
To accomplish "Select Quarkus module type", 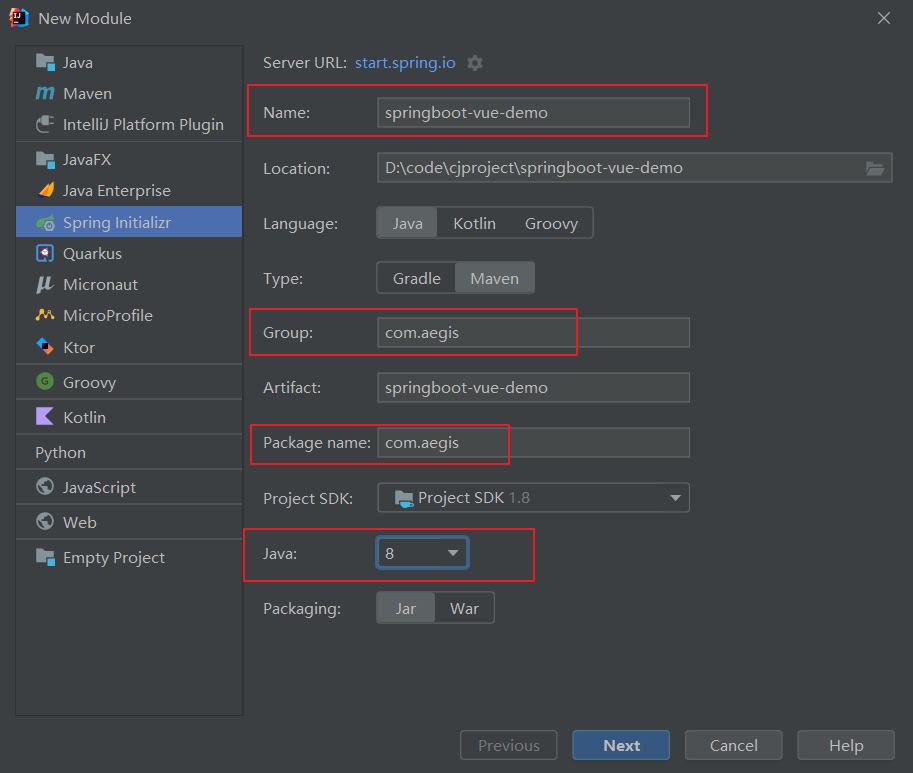I will point(129,253).
